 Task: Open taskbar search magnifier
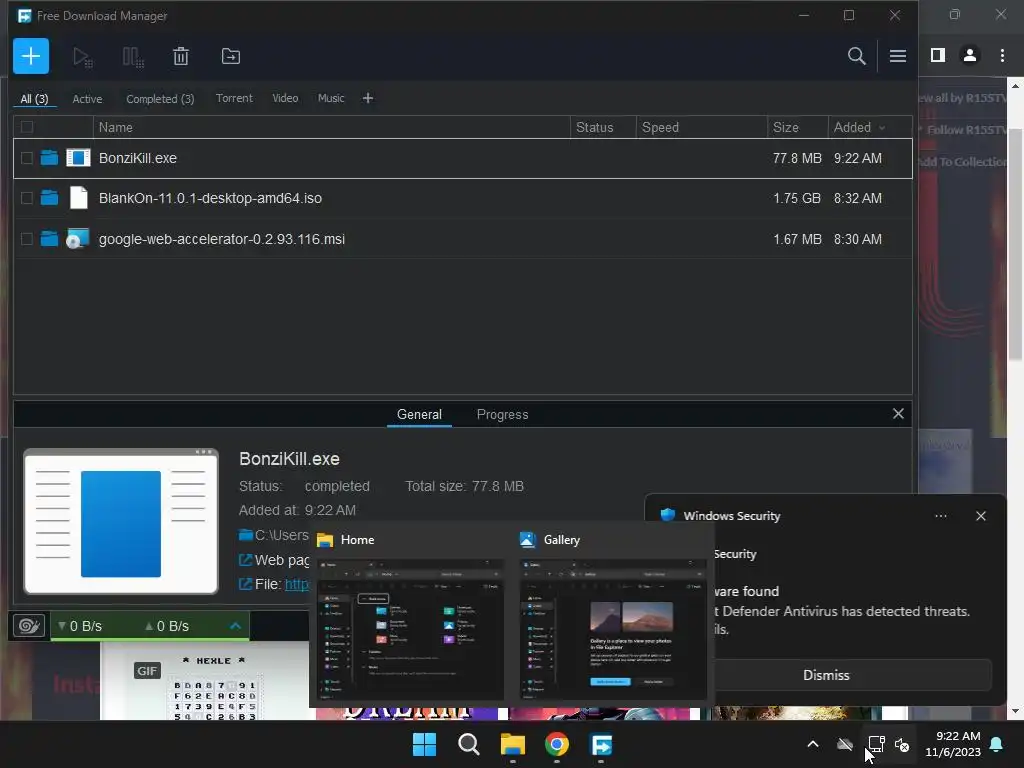(x=468, y=744)
